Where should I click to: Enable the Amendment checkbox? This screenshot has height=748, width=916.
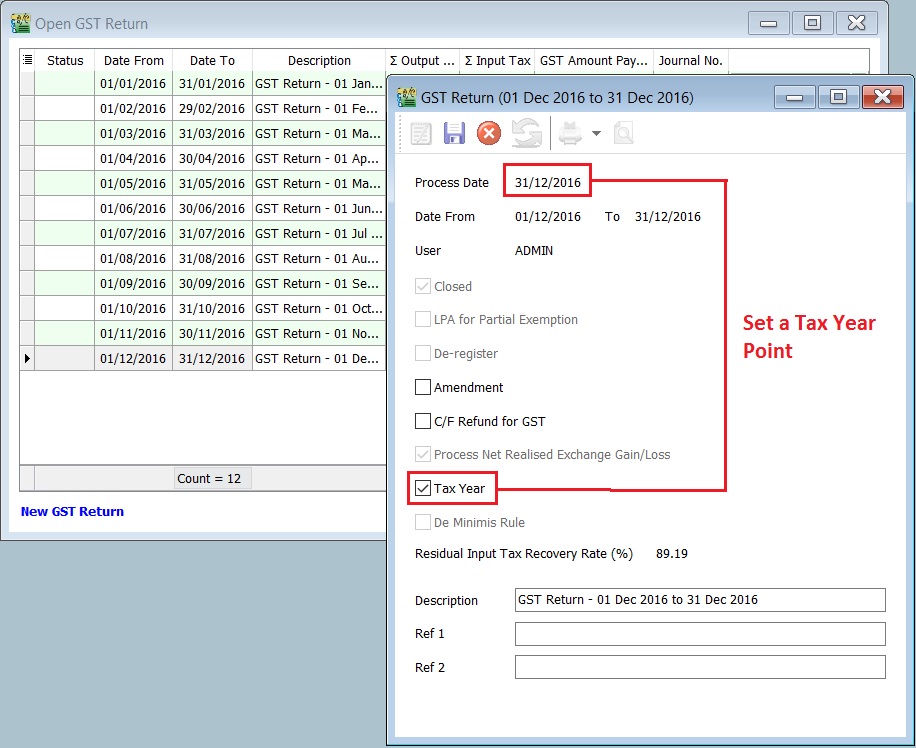(423, 387)
